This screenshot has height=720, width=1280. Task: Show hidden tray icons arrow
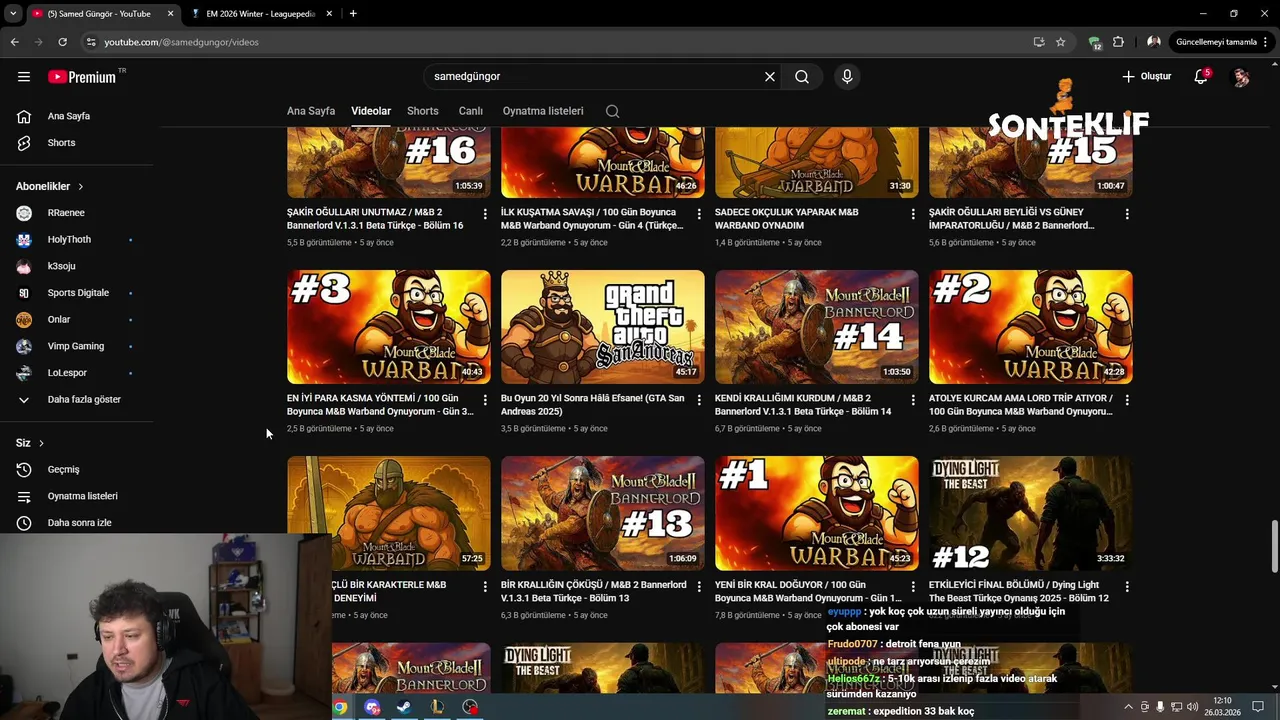pos(1129,707)
